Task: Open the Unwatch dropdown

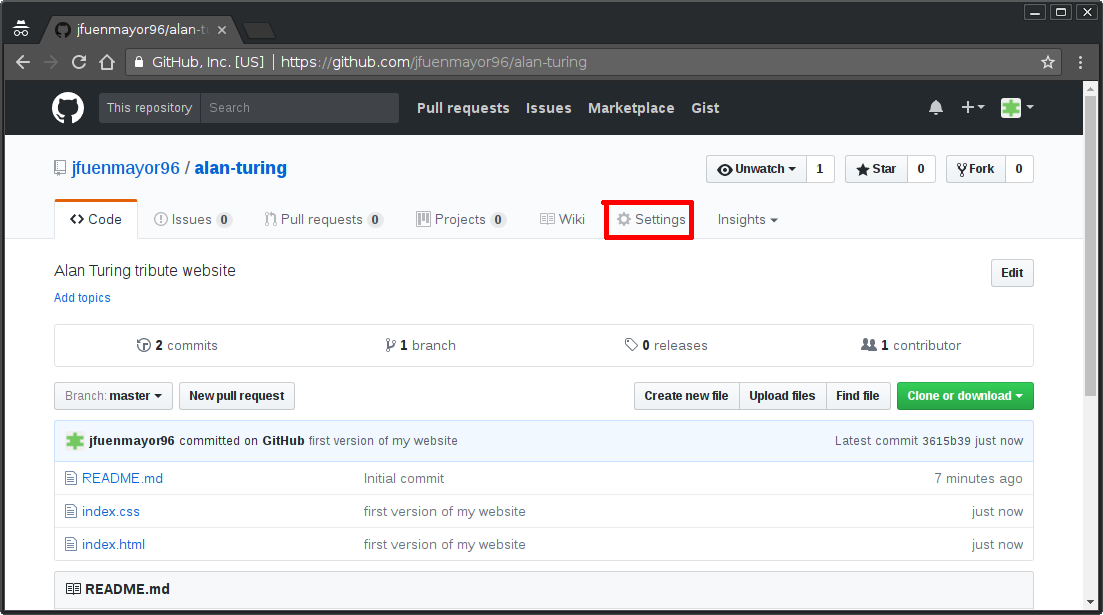Action: pos(755,168)
